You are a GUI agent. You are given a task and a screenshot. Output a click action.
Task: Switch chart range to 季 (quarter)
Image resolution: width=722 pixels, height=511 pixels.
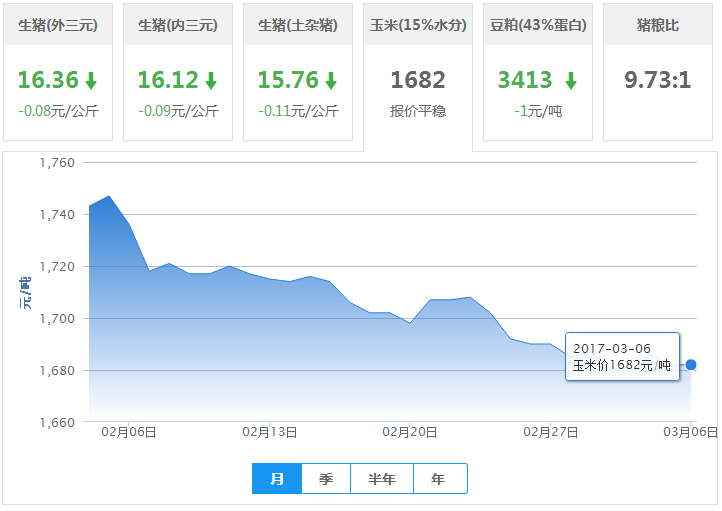(326, 479)
